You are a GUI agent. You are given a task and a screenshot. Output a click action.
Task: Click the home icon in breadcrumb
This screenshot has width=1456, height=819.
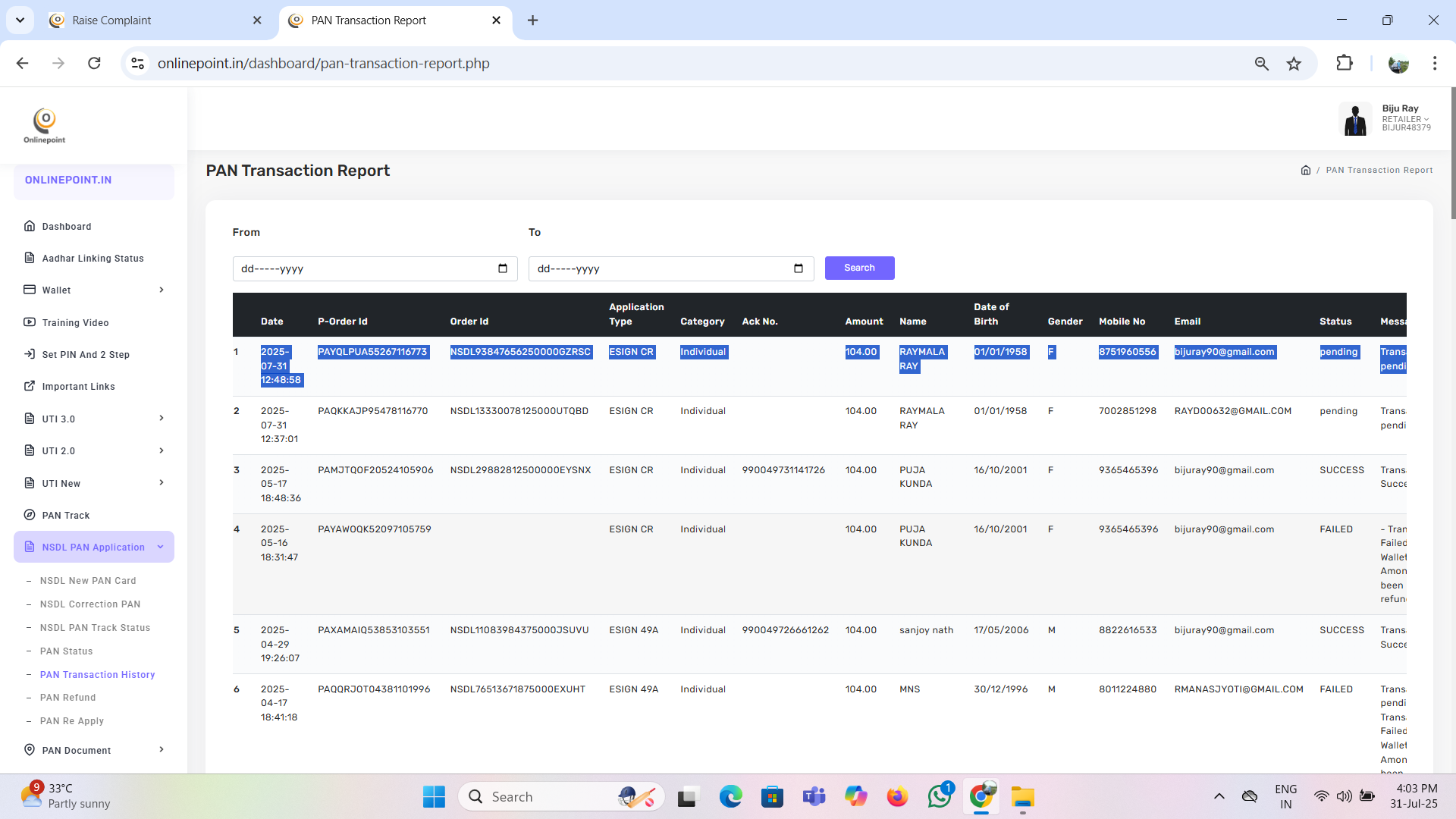click(1305, 170)
